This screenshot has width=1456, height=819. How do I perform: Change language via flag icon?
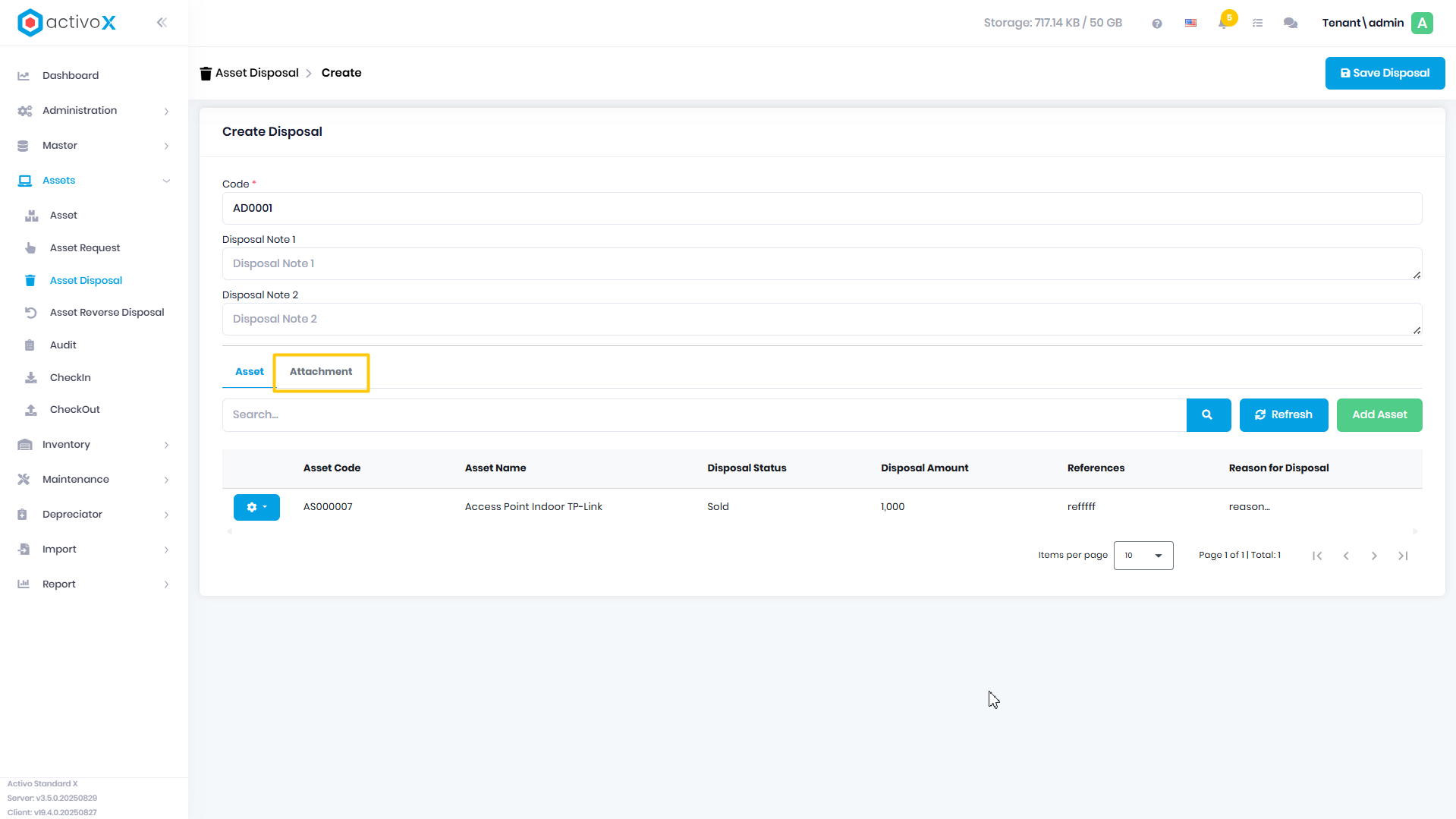pos(1191,24)
